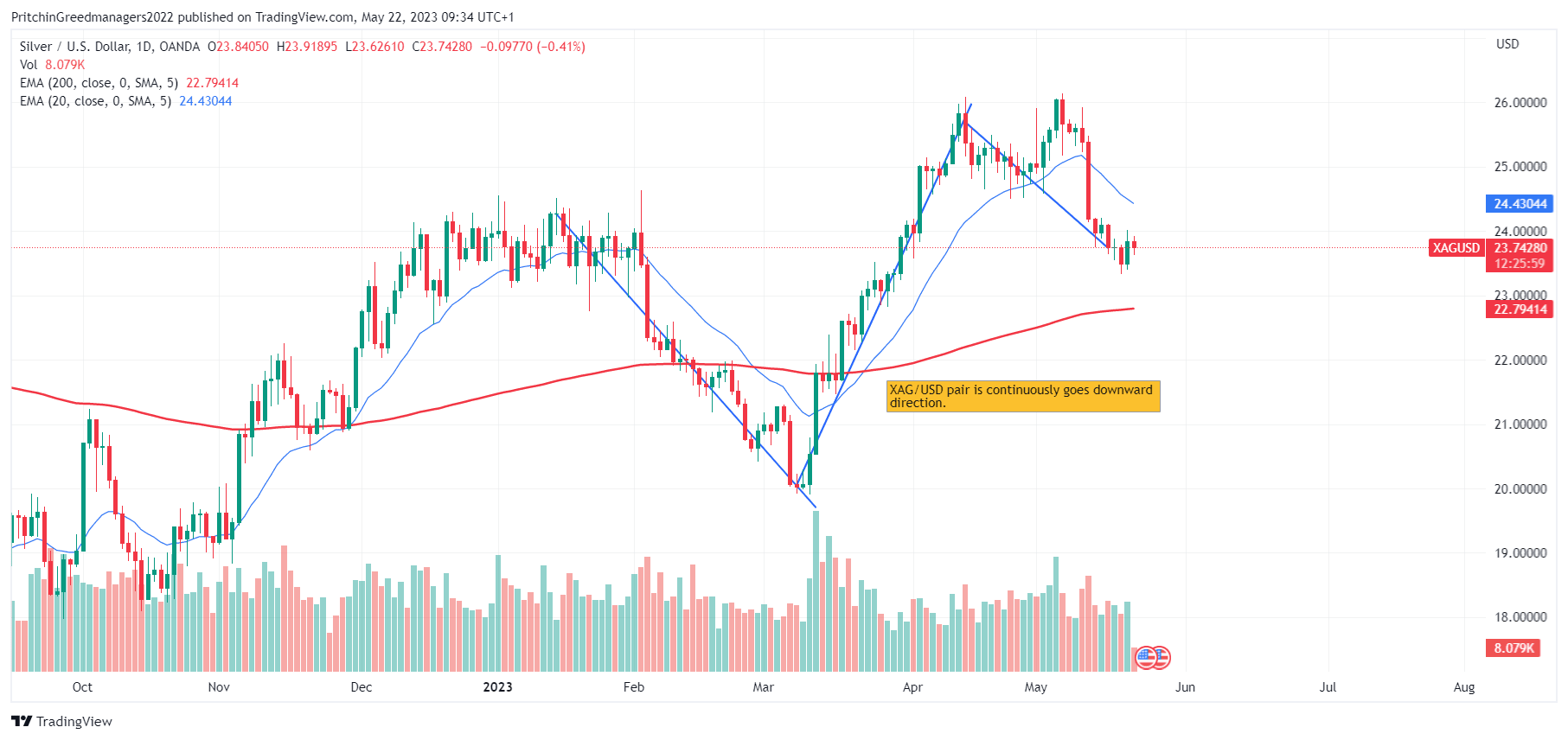The image size is (1568, 740).
Task: Click the 22.79414 EMA 200 axis label
Action: [x=1520, y=309]
